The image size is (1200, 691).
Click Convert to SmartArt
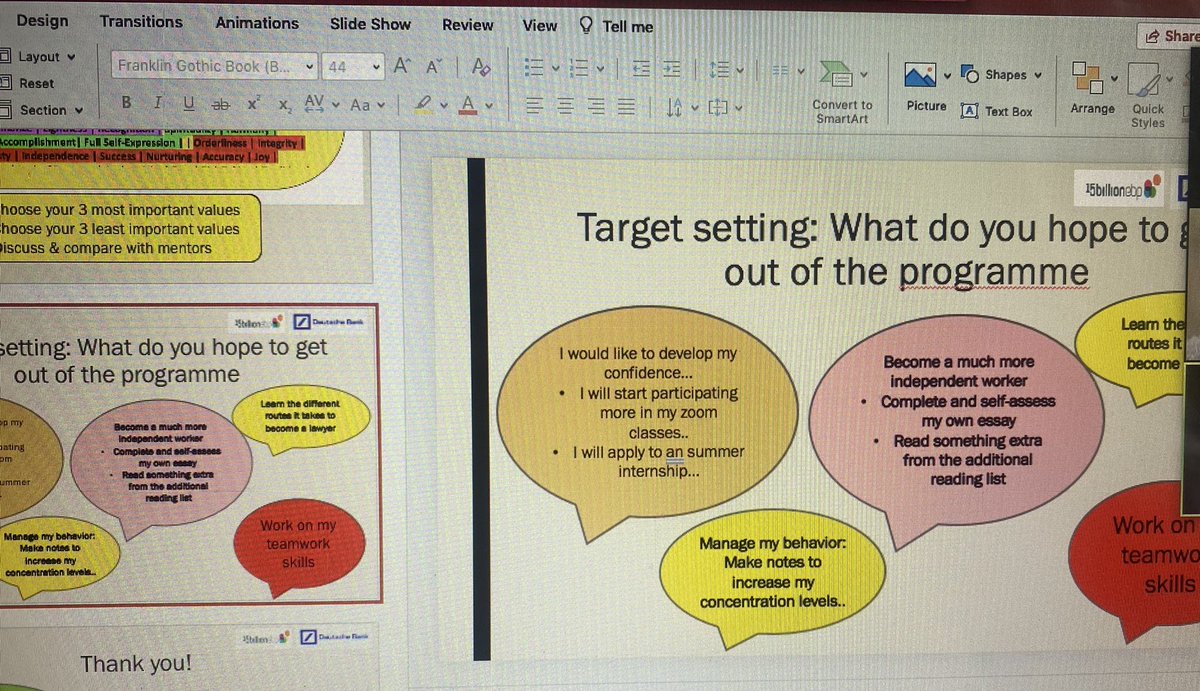842,91
